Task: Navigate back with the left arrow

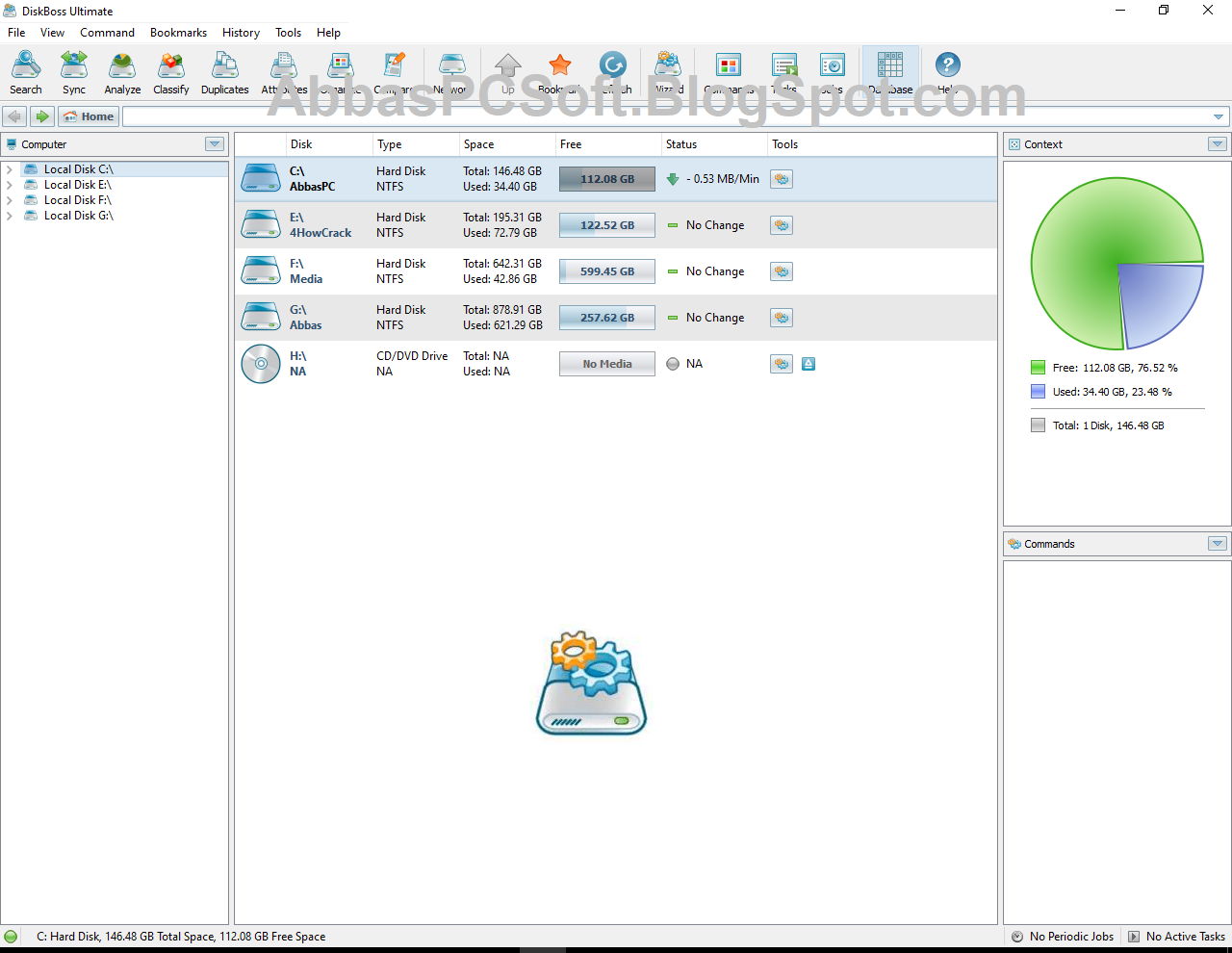Action: (x=14, y=116)
